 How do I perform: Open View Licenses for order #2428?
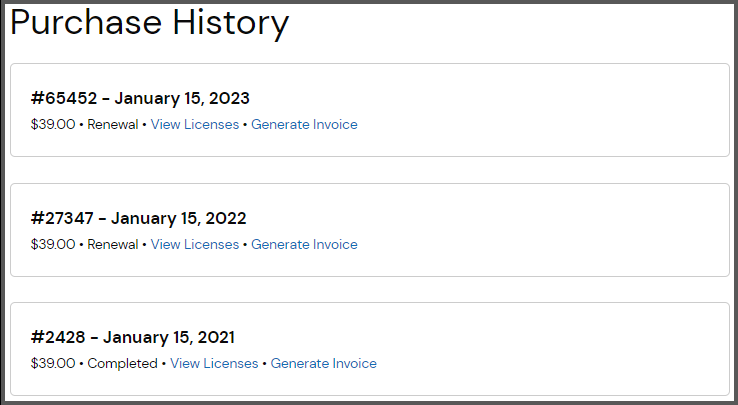[214, 364]
